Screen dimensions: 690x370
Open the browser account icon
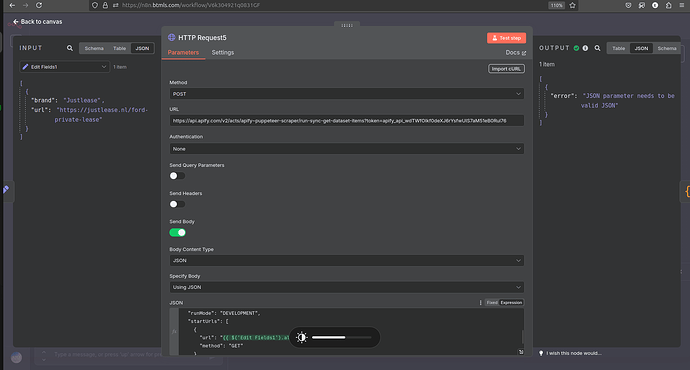[655, 5]
